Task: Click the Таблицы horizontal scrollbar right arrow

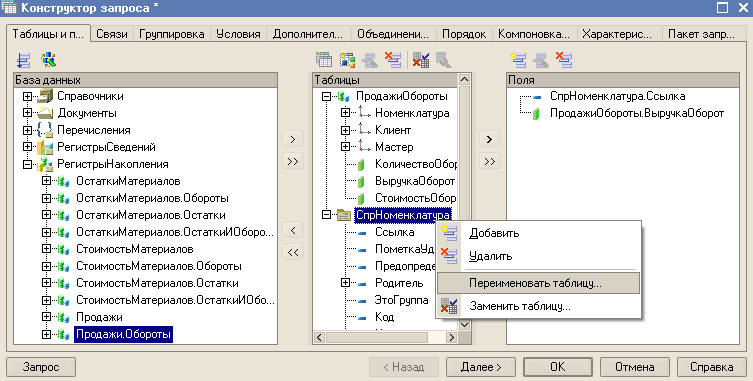Action: coord(451,337)
